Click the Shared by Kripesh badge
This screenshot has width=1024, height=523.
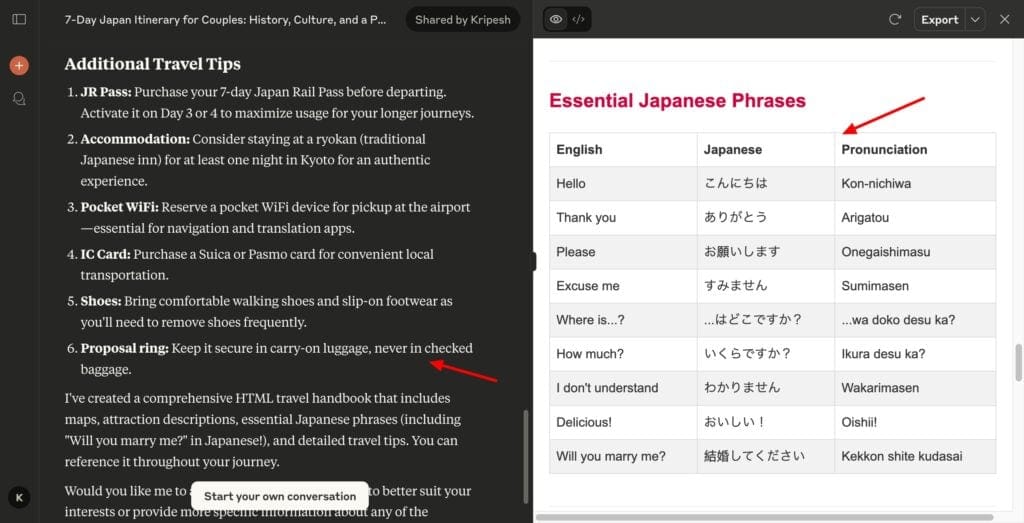pos(462,20)
